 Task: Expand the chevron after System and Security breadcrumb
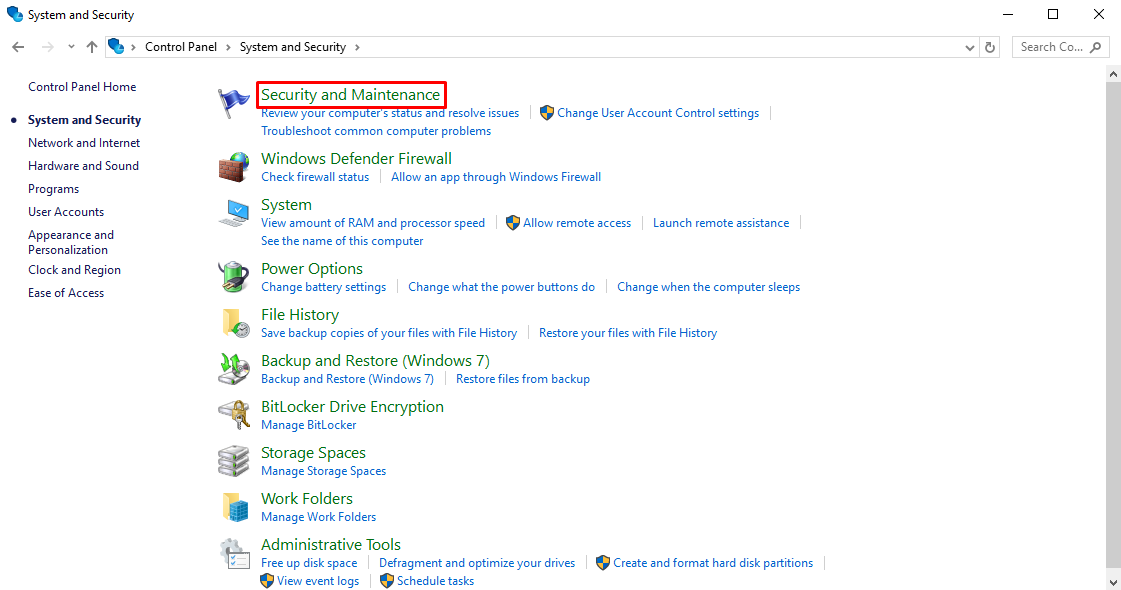[357, 47]
